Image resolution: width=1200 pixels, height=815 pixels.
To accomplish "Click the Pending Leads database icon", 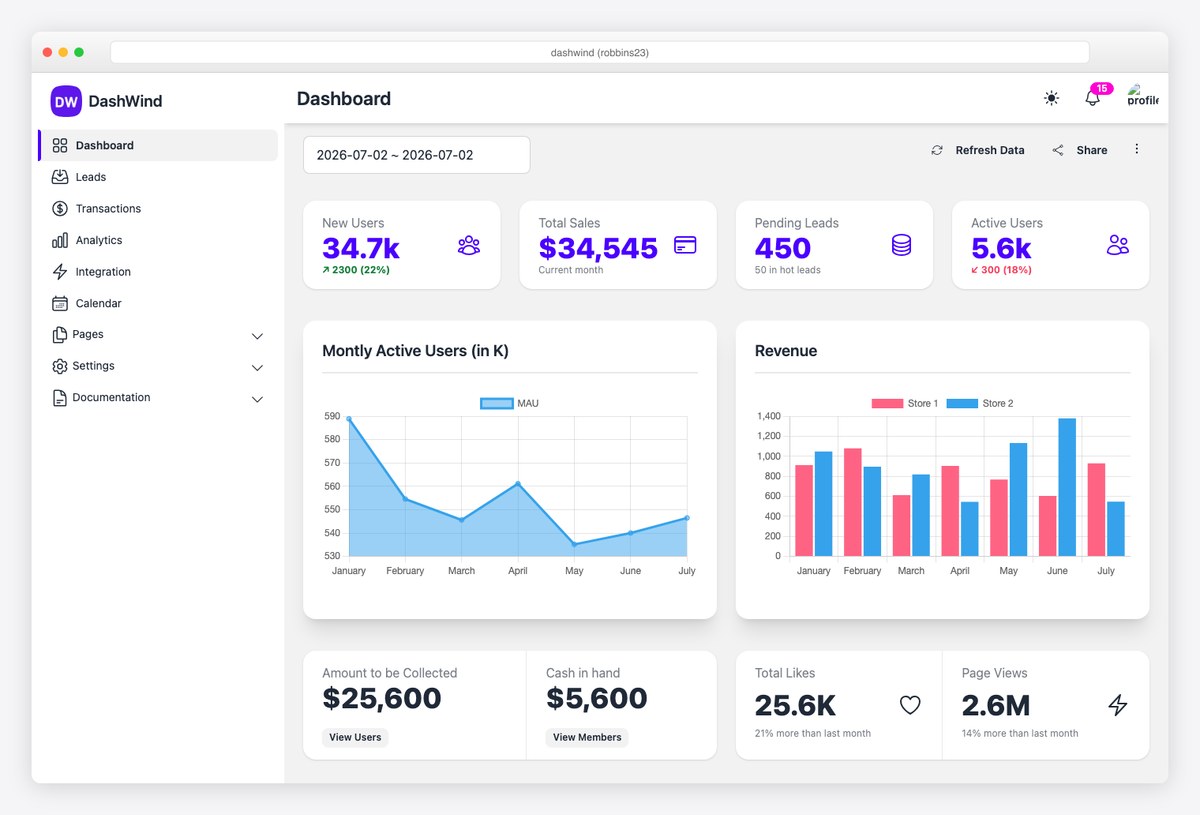I will click(x=901, y=245).
